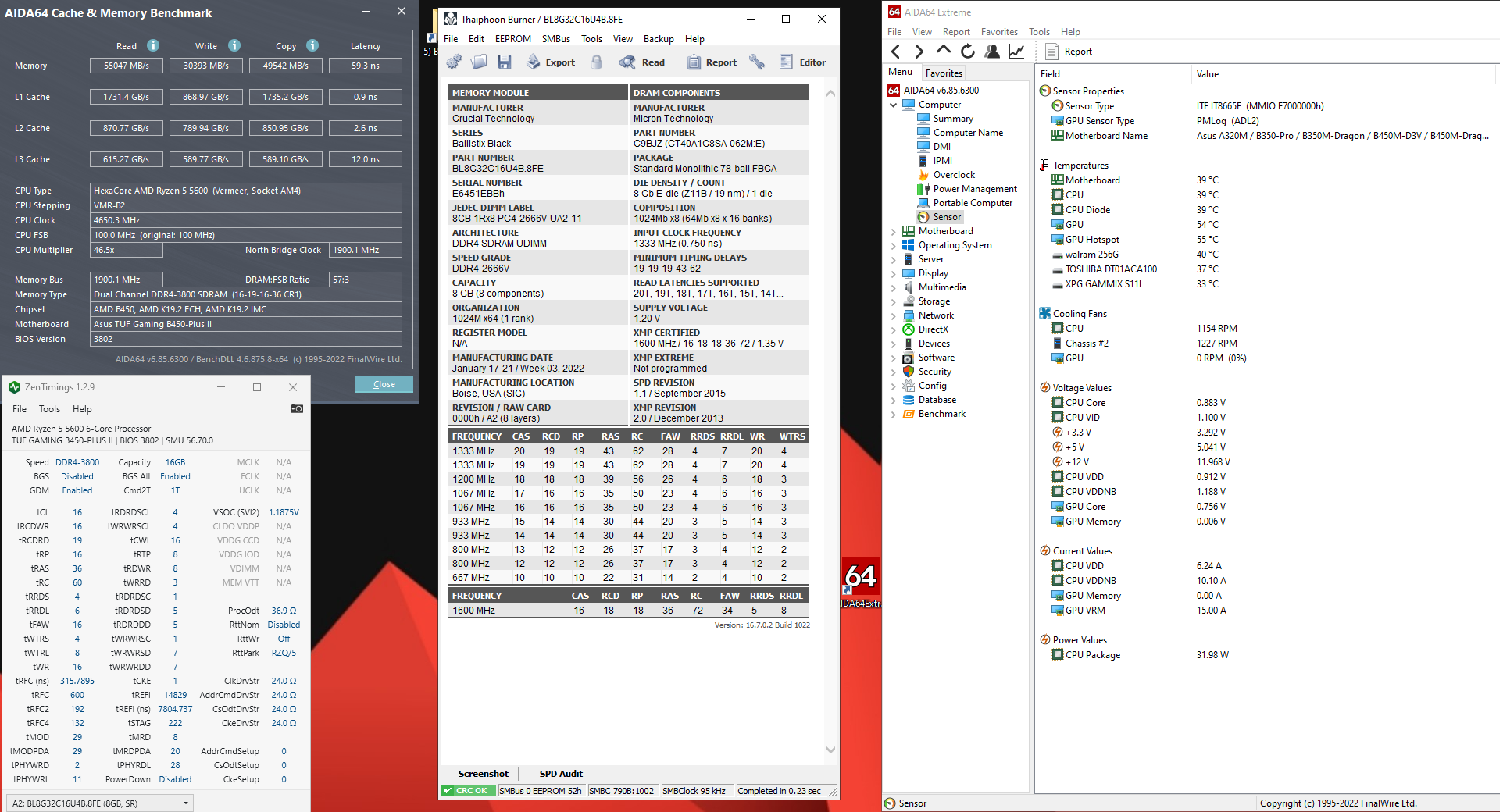The image size is (1503, 812).
Task: Select the Sensor item in AIDA64 tree
Action: point(946,217)
